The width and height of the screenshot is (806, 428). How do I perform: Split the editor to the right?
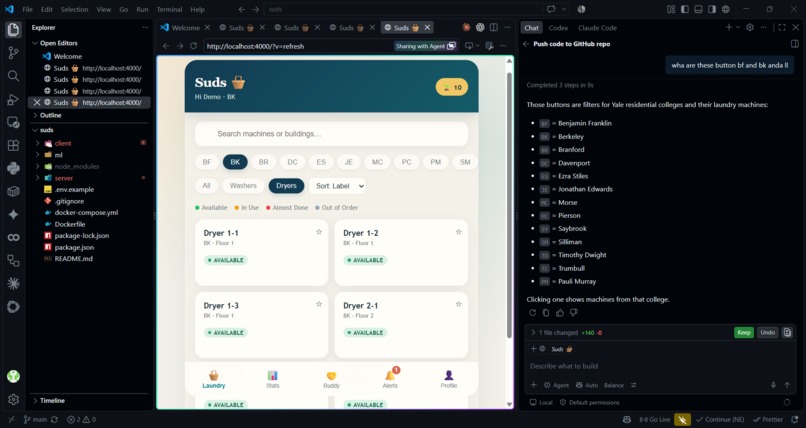pyautogui.click(x=493, y=27)
